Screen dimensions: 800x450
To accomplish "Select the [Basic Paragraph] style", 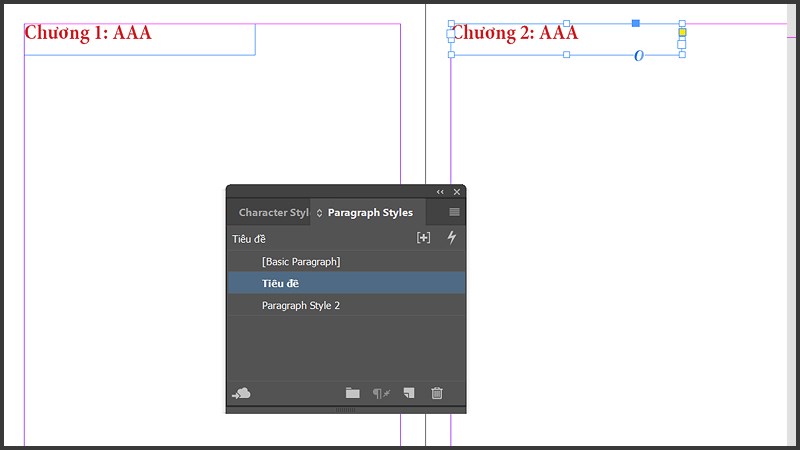I will (301, 262).
